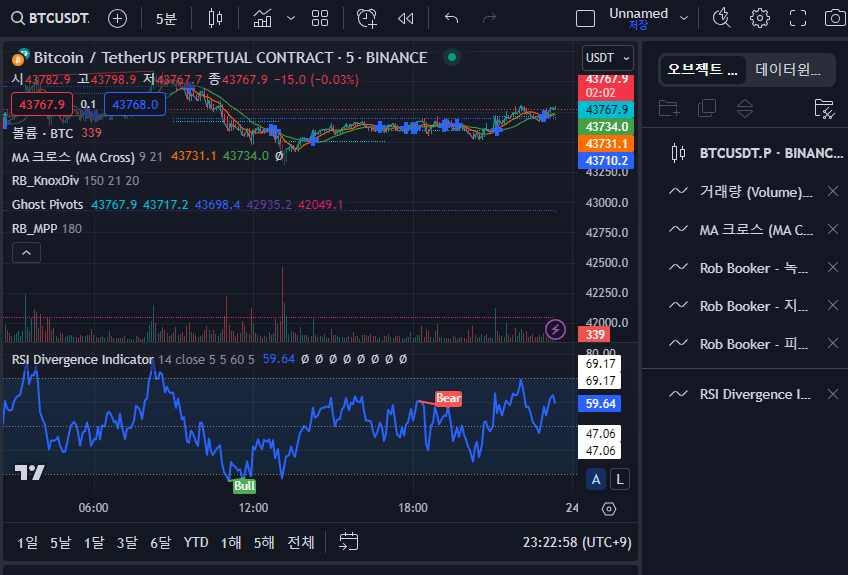Open the indicators chart icon

[263, 18]
